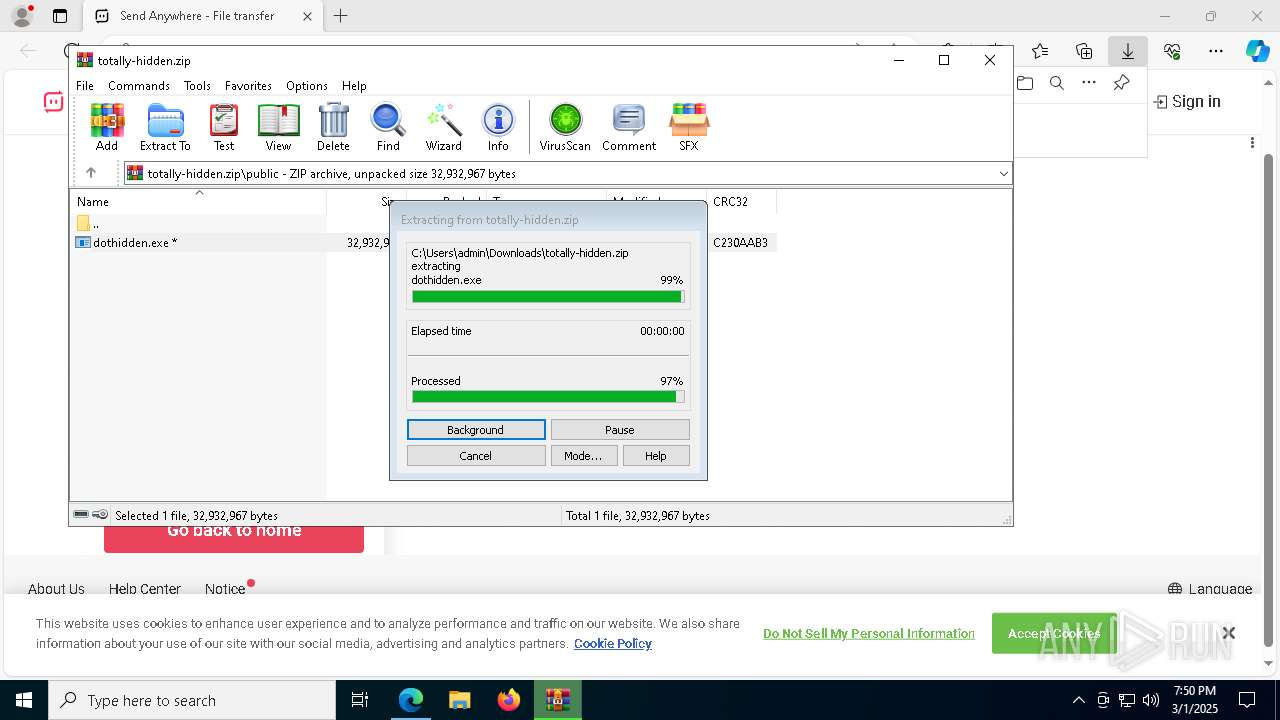This screenshot has height=720, width=1280.
Task: Open downloads folder icon in panel
Action: click(1025, 83)
